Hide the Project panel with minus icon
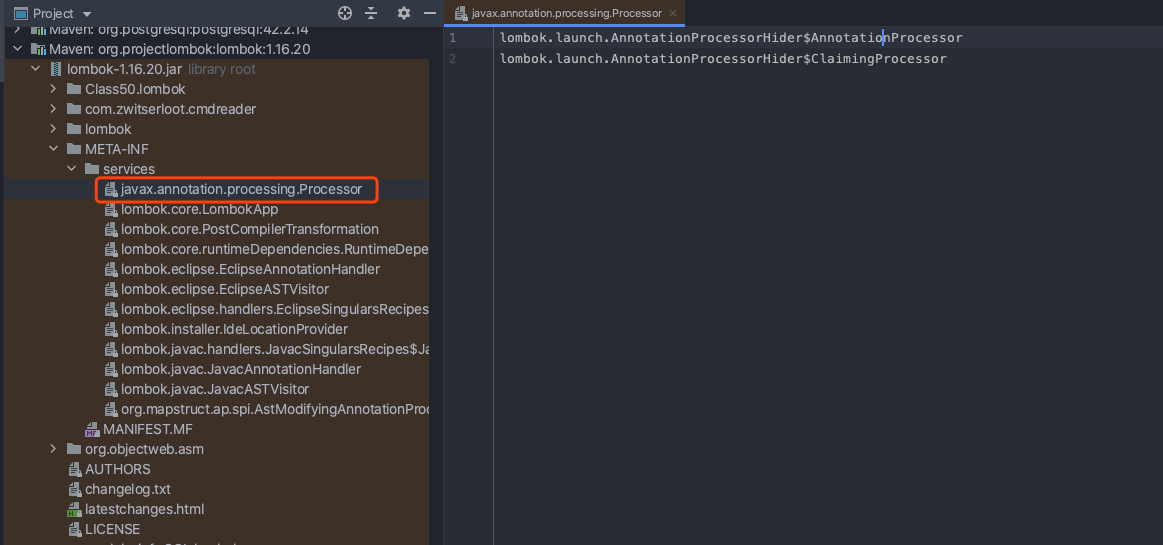1163x545 pixels. click(429, 13)
